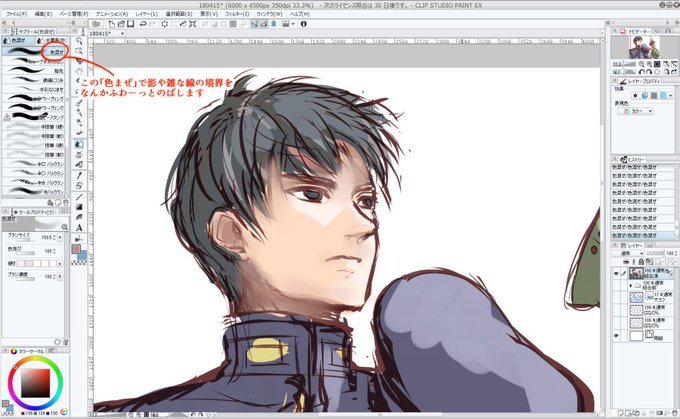
Task: Click the magnifier icon in brush stroke preview
Action: pyautogui.click(x=64, y=227)
